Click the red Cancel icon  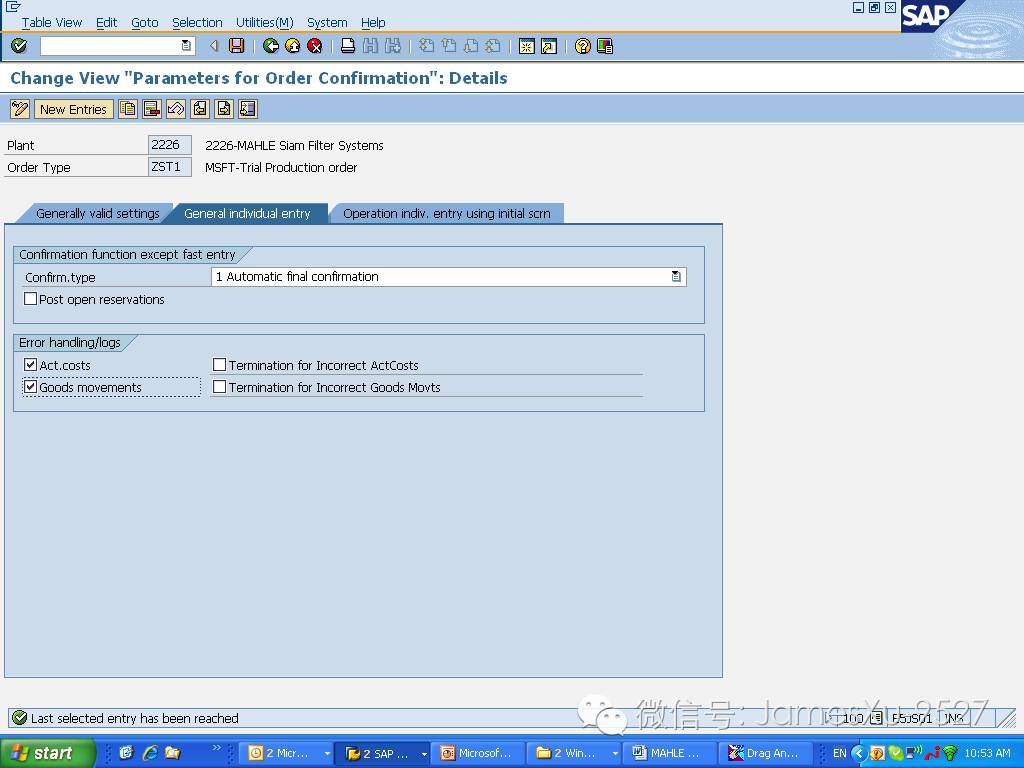315,46
